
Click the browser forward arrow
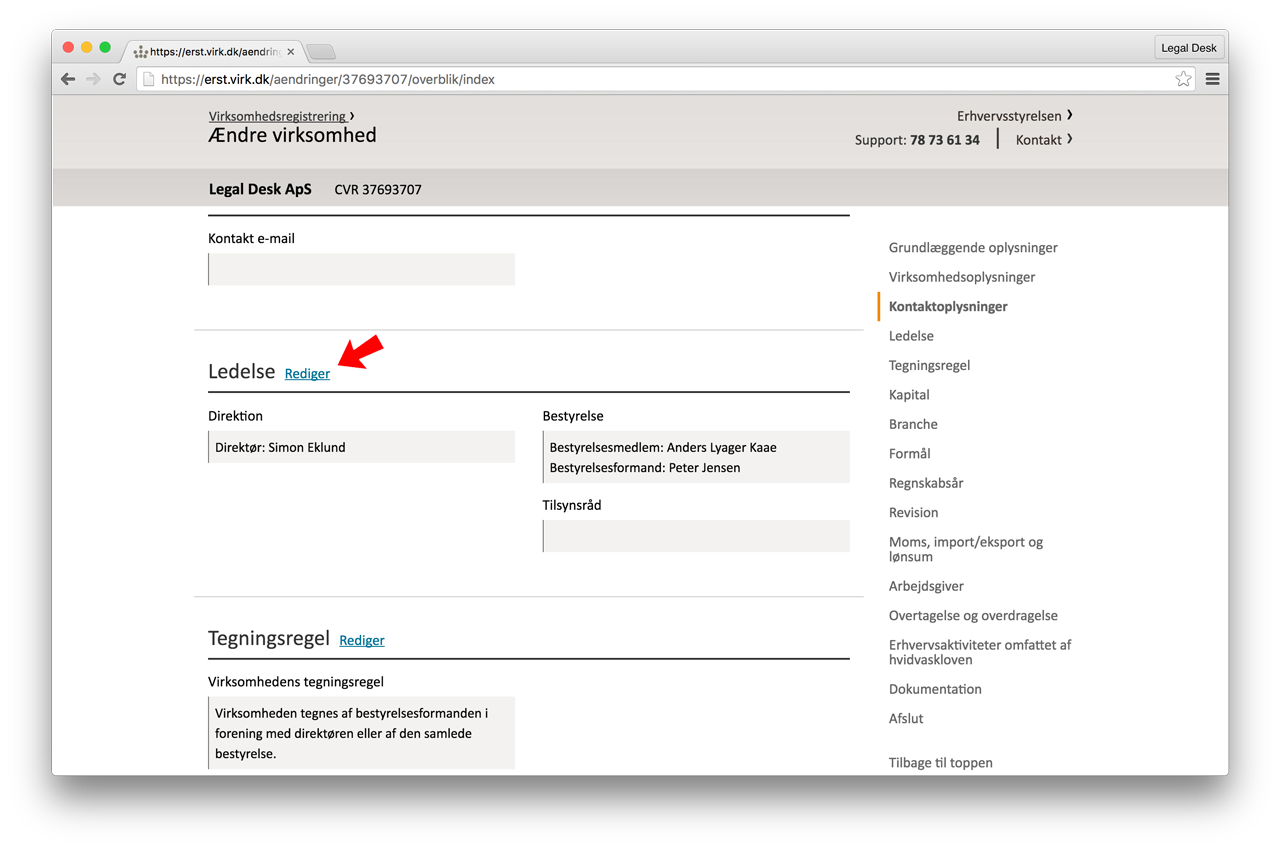point(93,79)
